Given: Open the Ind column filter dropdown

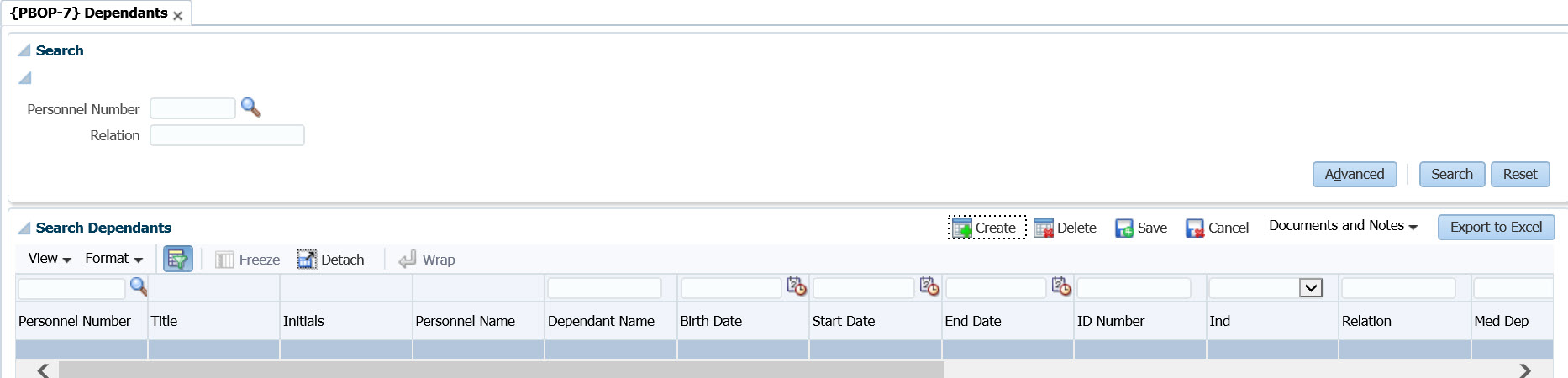Looking at the screenshot, I should click(x=1310, y=288).
